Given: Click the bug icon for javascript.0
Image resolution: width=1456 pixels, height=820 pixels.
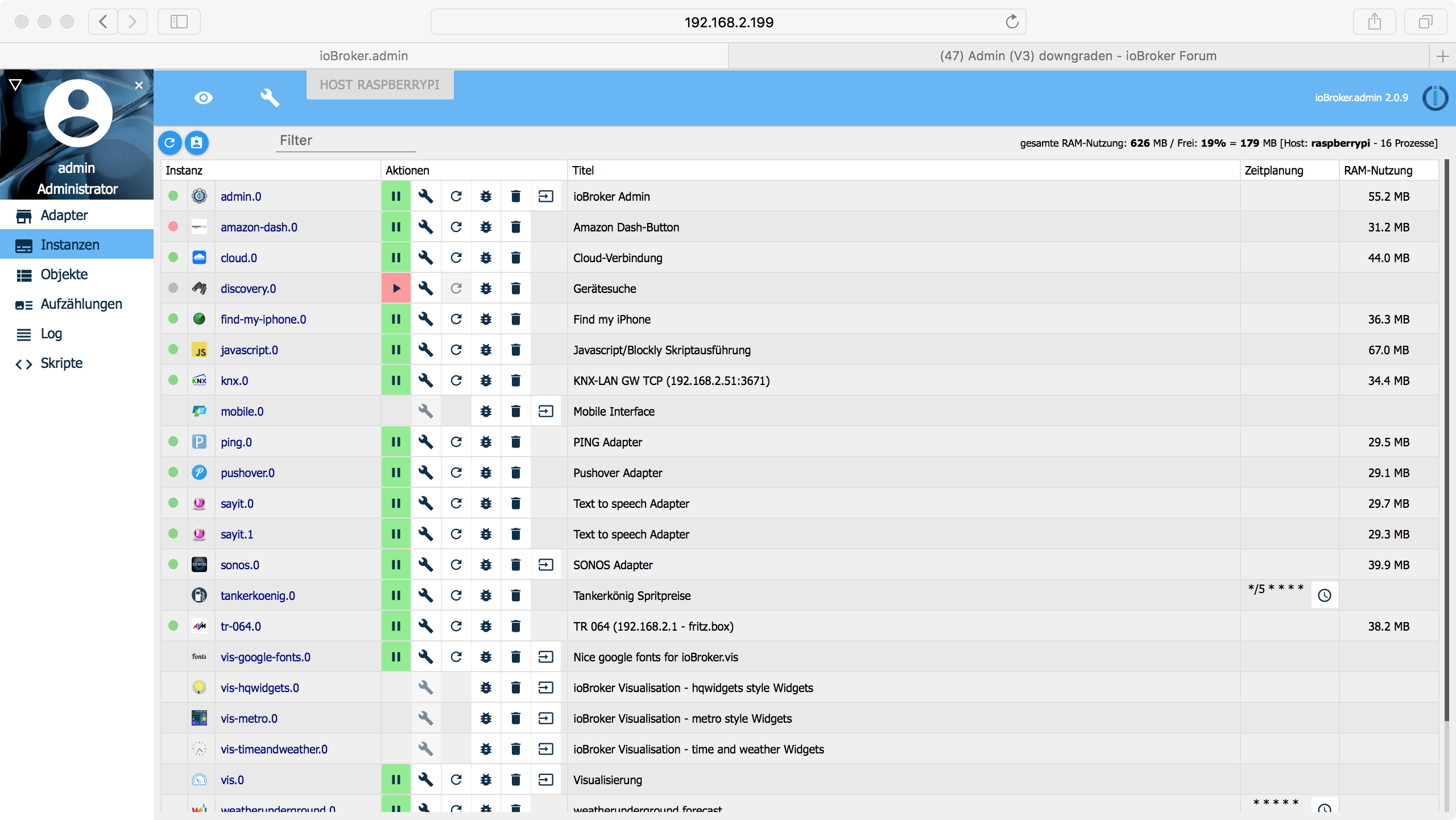Looking at the screenshot, I should pos(486,350).
